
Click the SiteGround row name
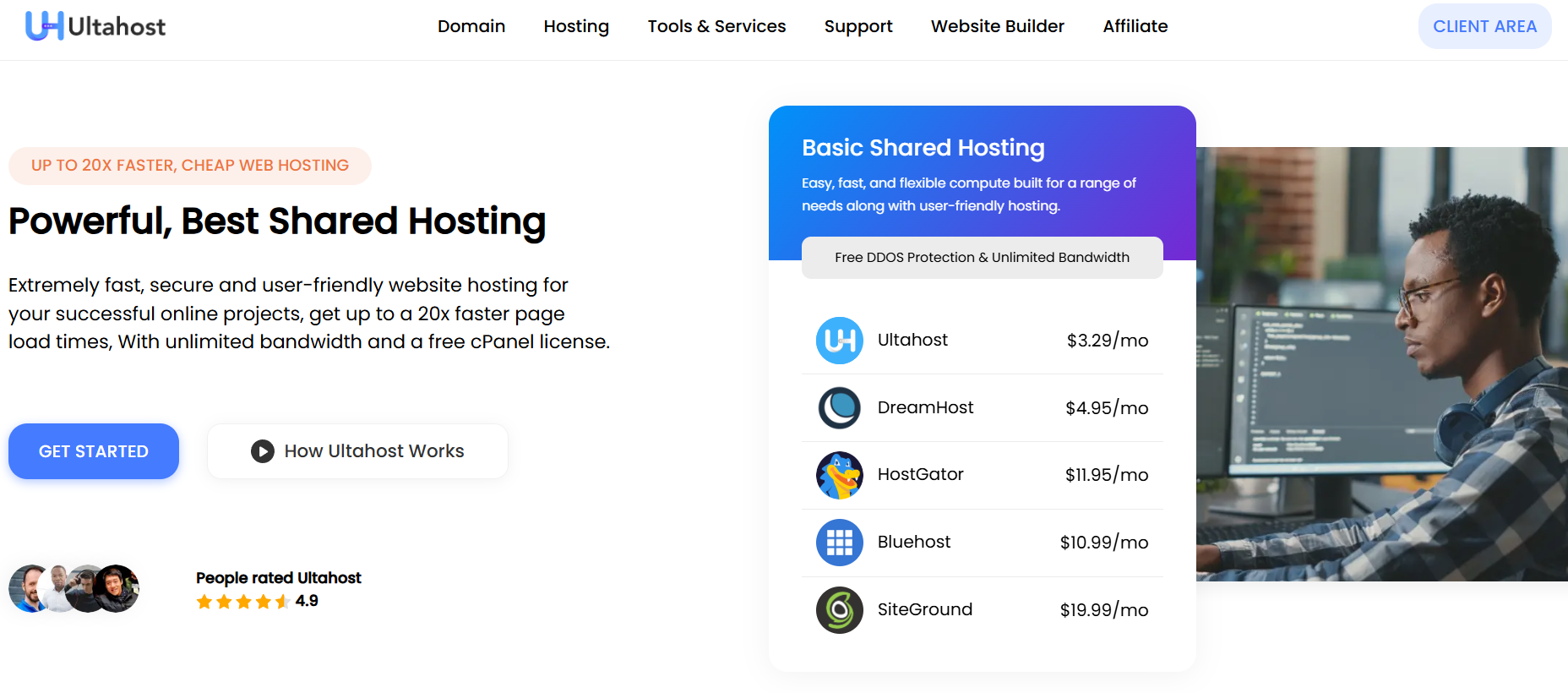pos(925,609)
